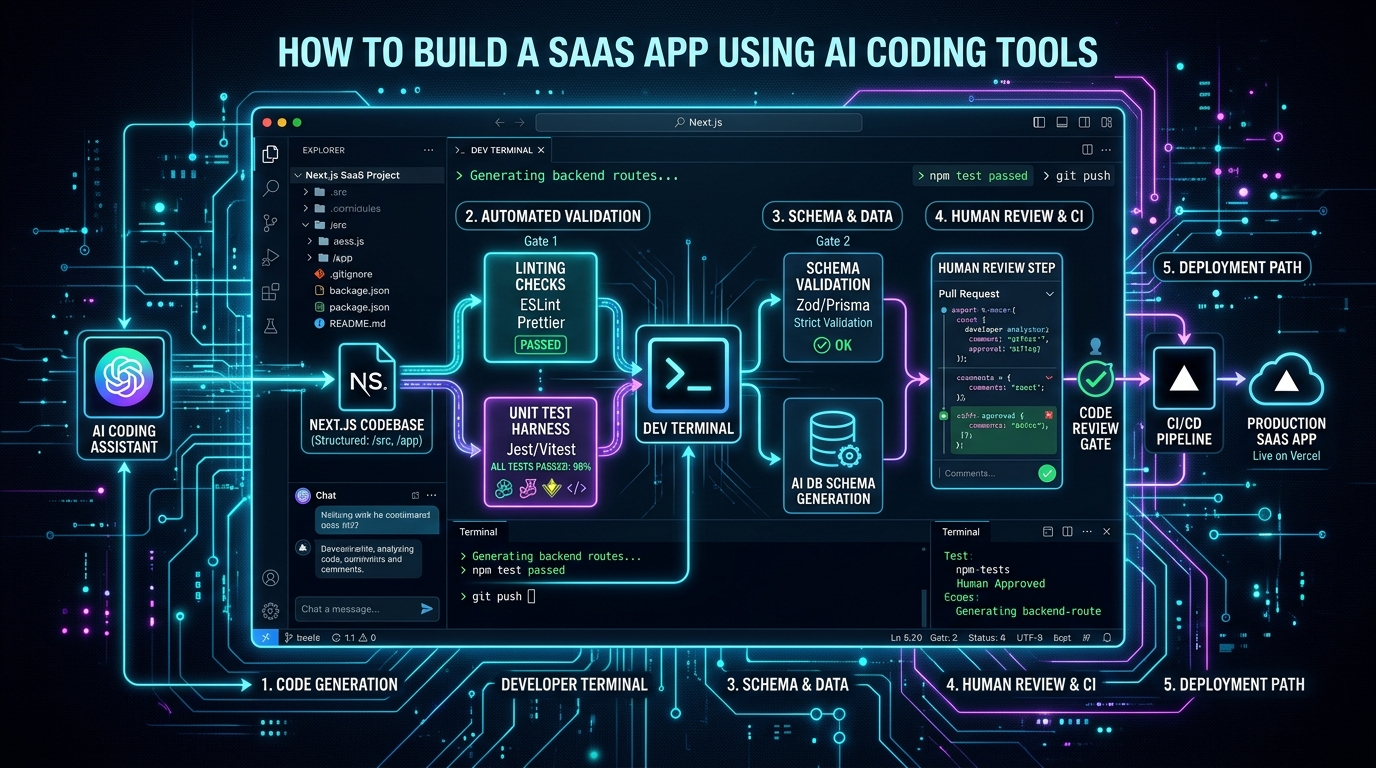Go back with the title bar arrow

coord(500,122)
